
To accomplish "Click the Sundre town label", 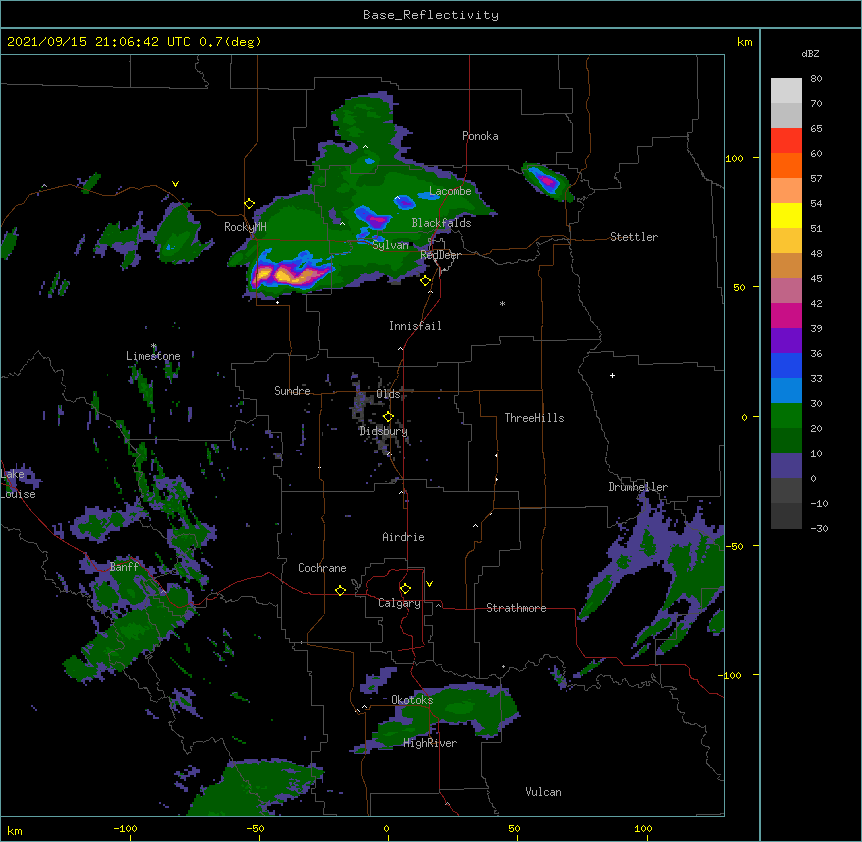I will coord(292,391).
